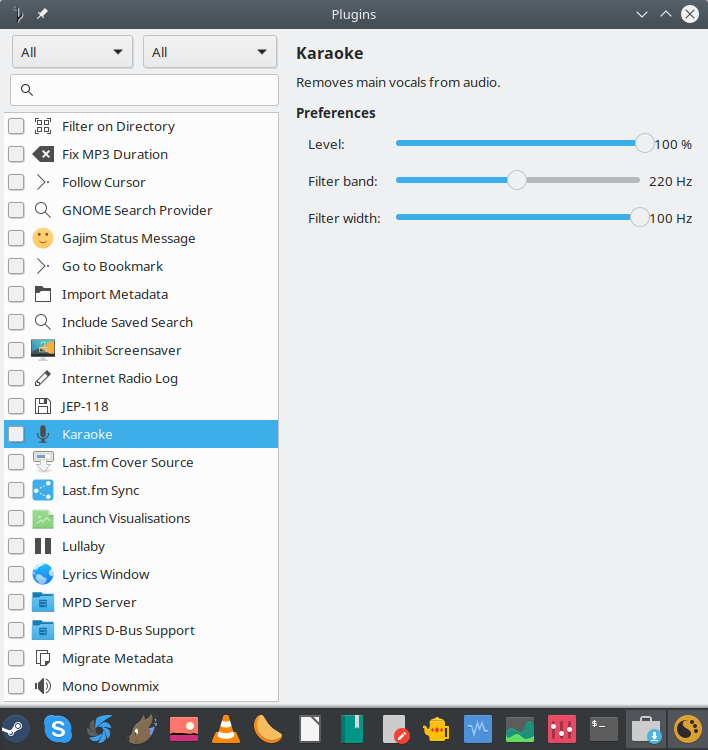Select Launch Visualisations in the list
Screen dimensions: 708x750
point(125,518)
